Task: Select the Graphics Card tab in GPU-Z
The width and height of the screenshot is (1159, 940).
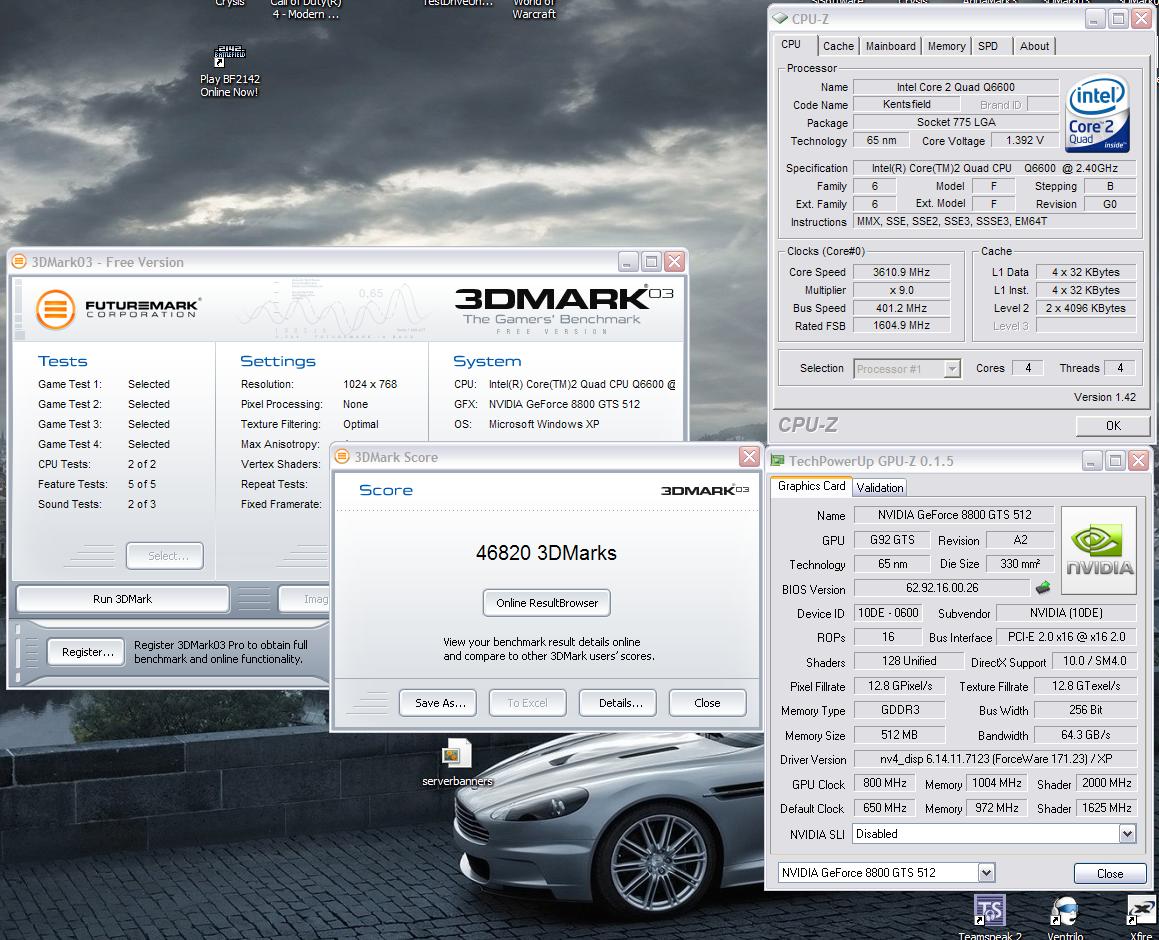Action: point(811,486)
